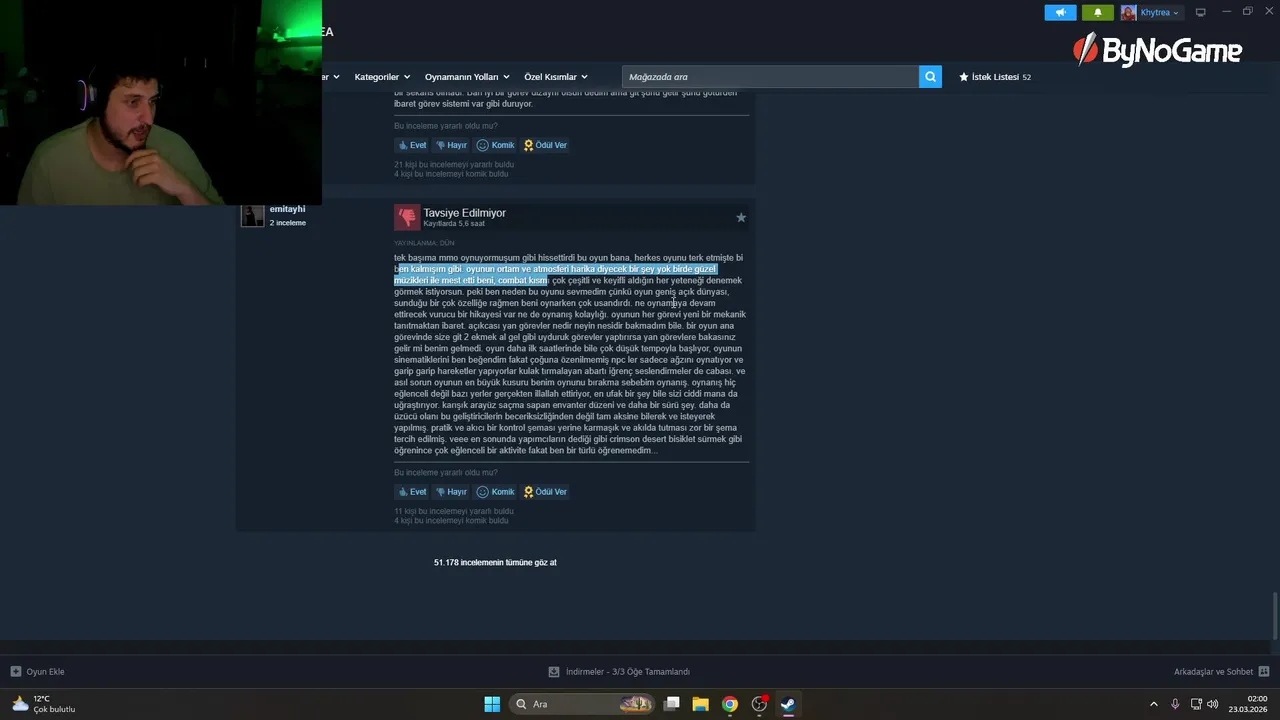Open 51.178 incelemenin tümüne göz at
1280x720 pixels.
click(495, 562)
